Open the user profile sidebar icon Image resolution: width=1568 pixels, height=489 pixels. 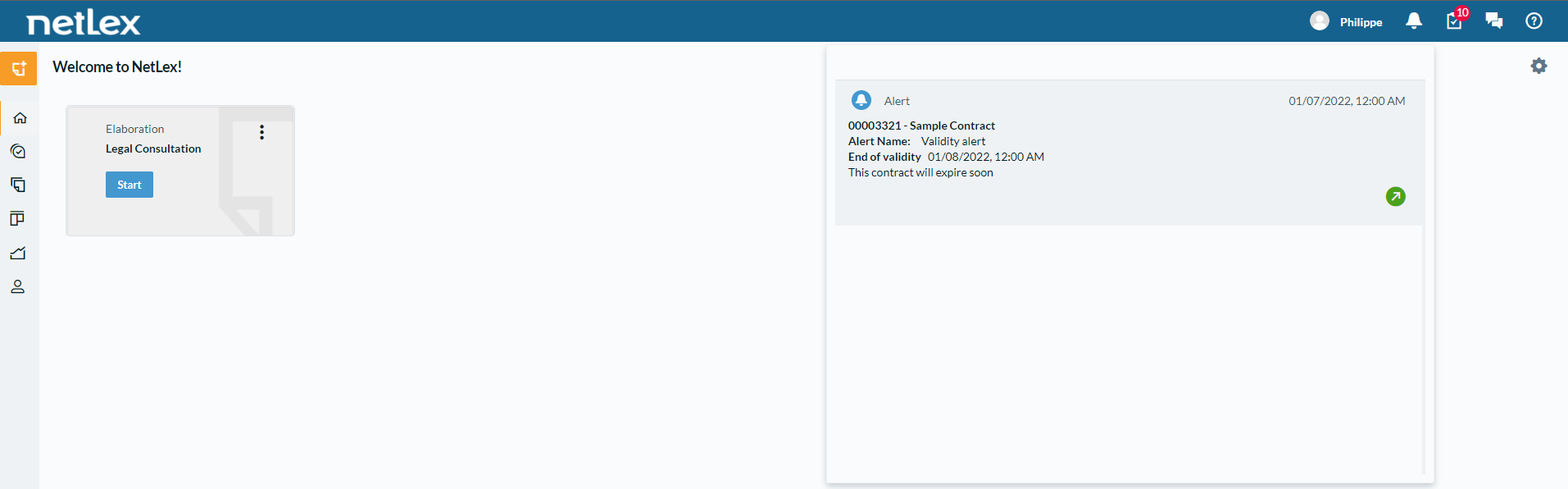[18, 286]
